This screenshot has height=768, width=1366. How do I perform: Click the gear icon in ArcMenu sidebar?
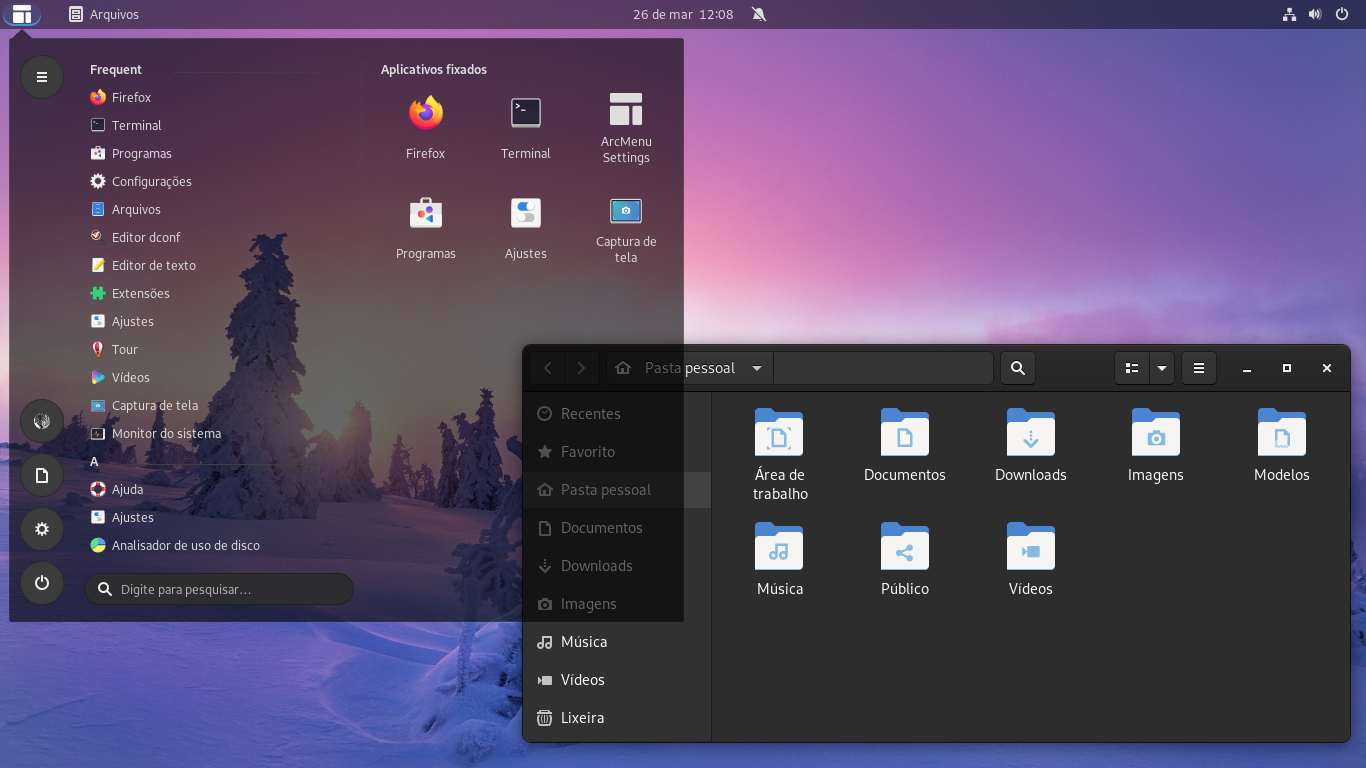pyautogui.click(x=41, y=529)
